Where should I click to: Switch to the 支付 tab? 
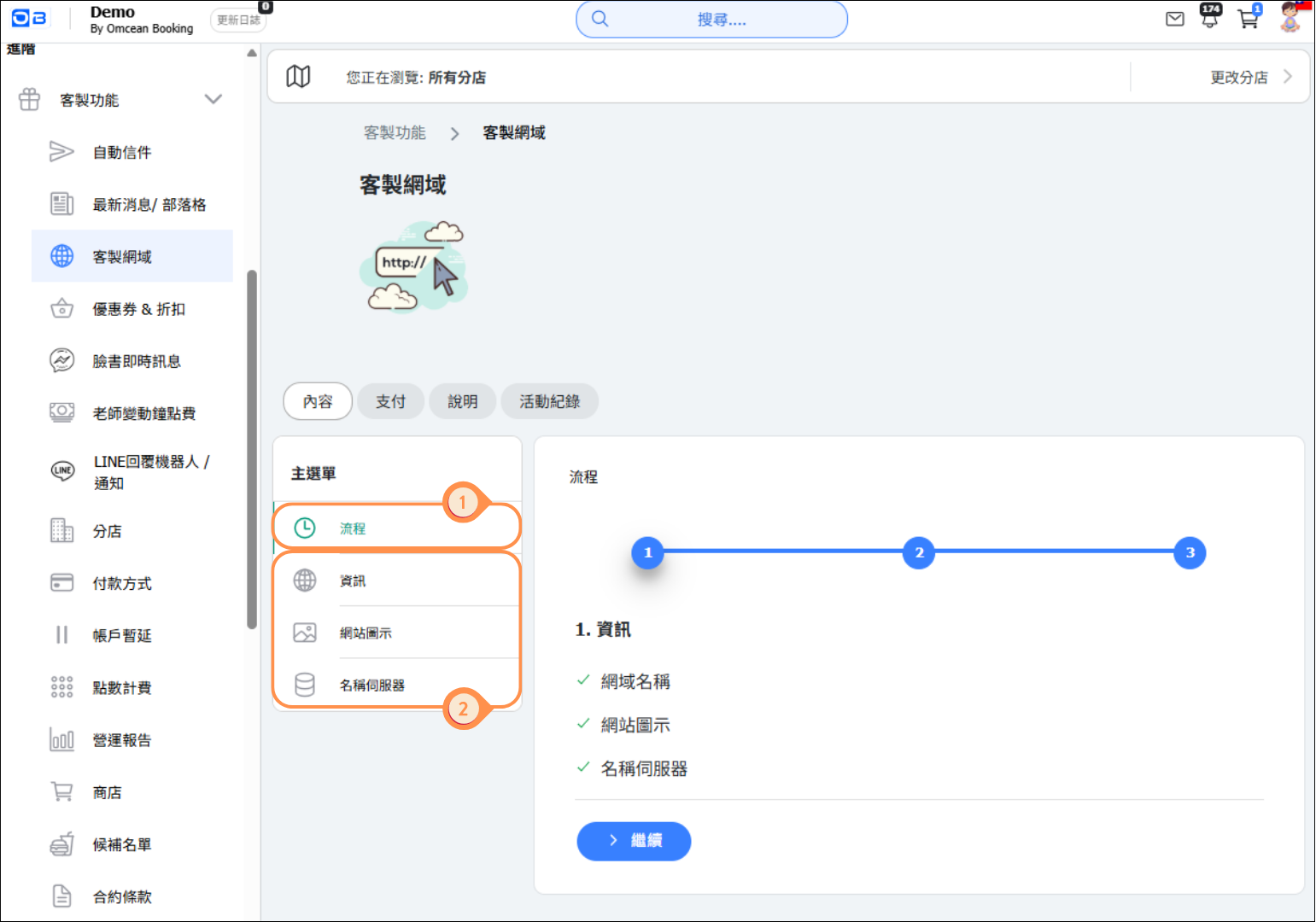[x=390, y=401]
